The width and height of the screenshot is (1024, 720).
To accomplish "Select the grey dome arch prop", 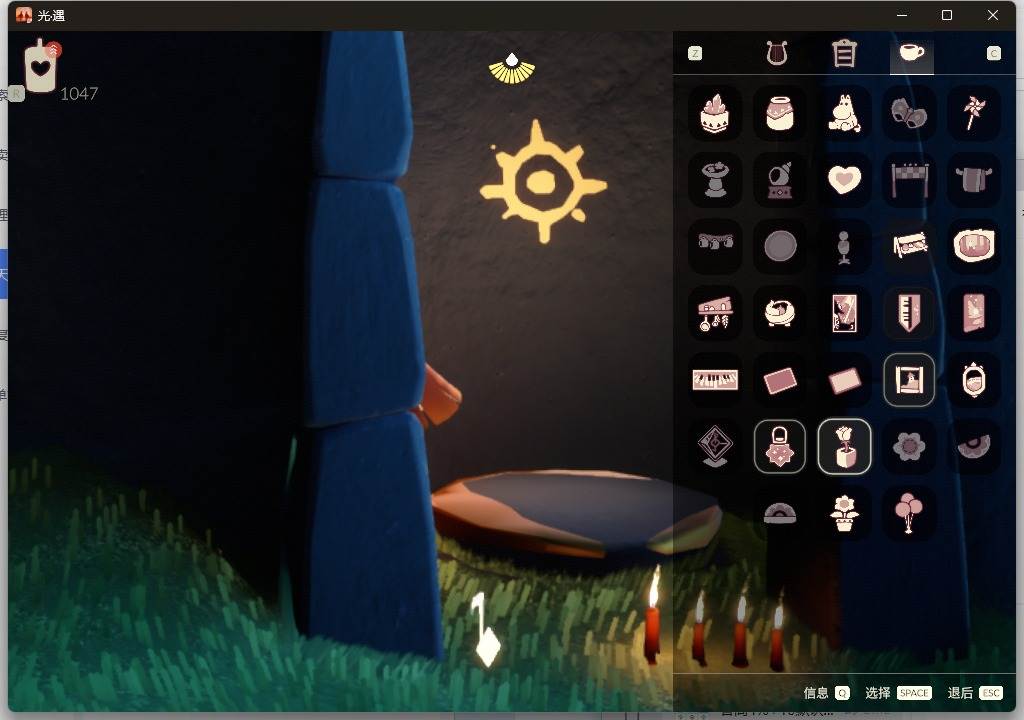I will pos(780,512).
